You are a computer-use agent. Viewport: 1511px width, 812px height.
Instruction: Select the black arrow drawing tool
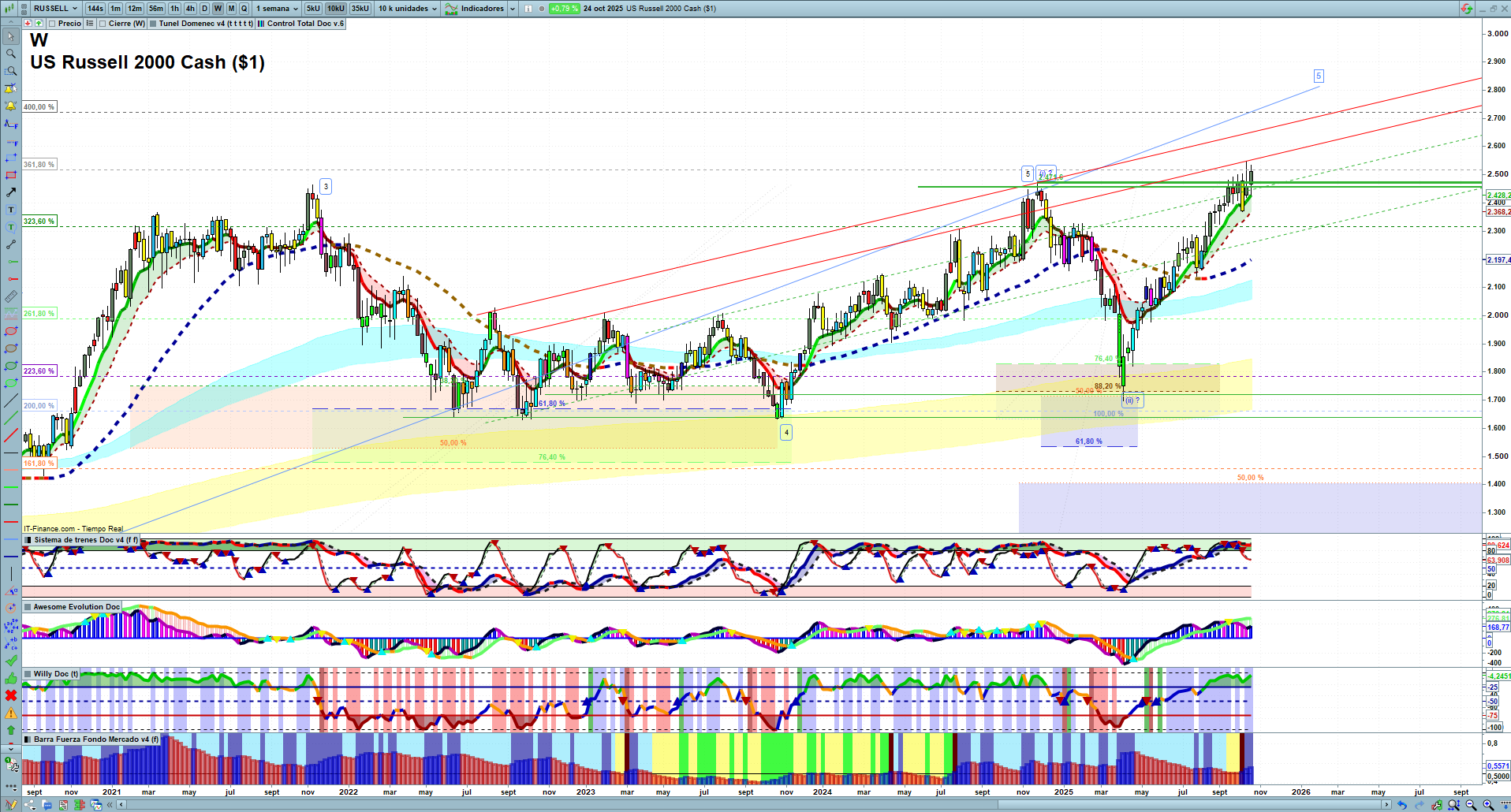click(11, 192)
